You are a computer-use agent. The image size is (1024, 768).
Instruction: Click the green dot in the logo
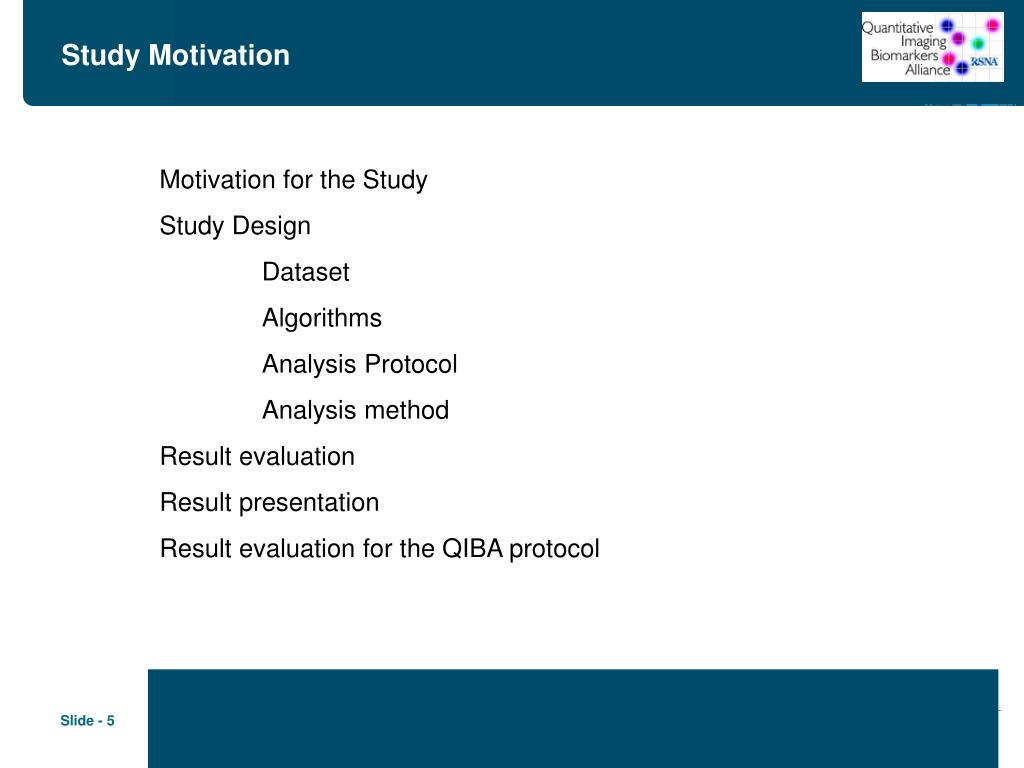coord(978,44)
